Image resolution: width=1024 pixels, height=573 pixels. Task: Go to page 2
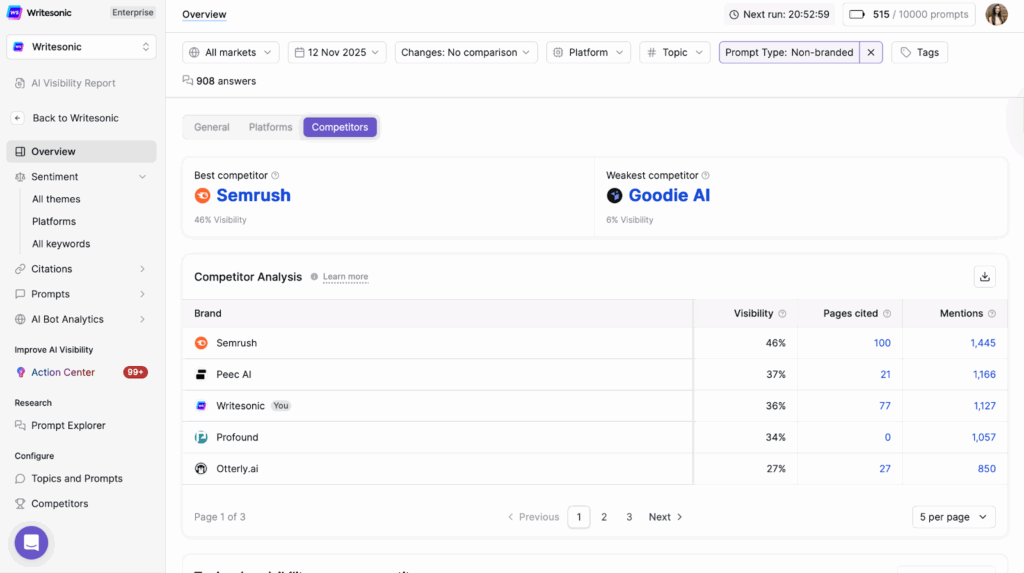click(604, 517)
